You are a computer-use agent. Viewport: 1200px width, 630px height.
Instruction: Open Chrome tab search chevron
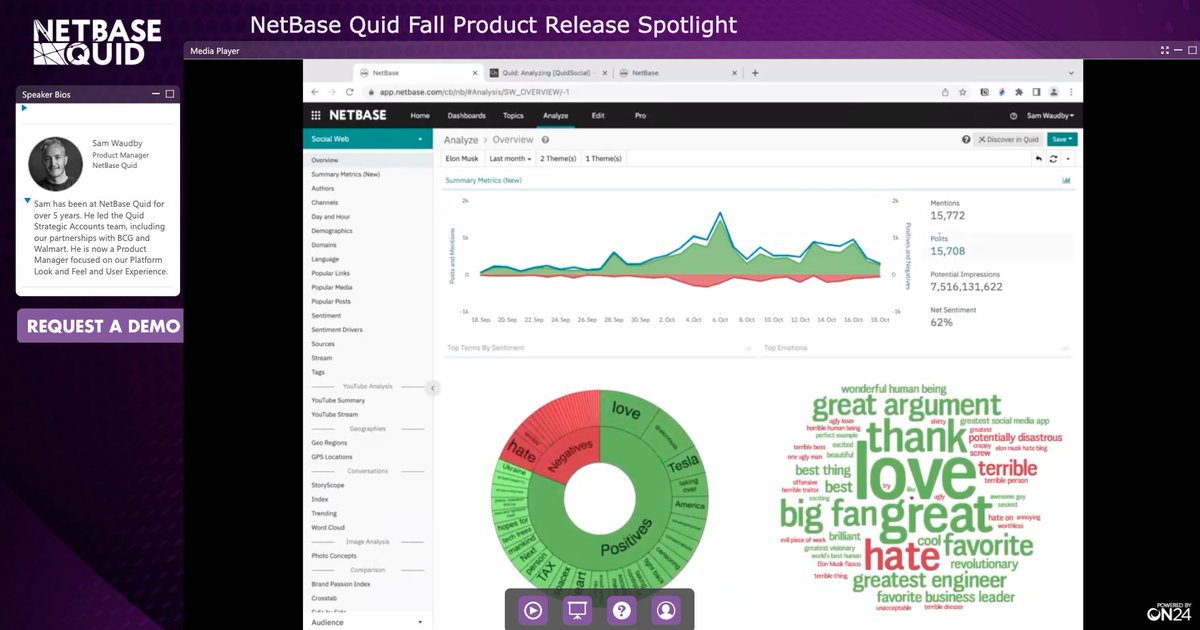[x=1071, y=73]
